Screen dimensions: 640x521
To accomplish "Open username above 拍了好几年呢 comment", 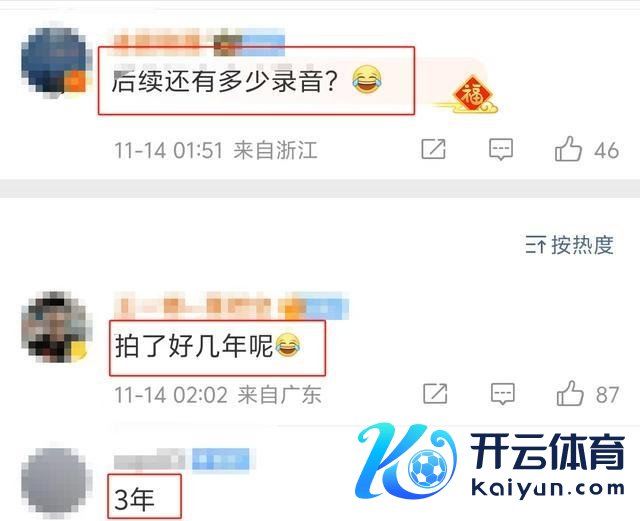I will point(231,306).
